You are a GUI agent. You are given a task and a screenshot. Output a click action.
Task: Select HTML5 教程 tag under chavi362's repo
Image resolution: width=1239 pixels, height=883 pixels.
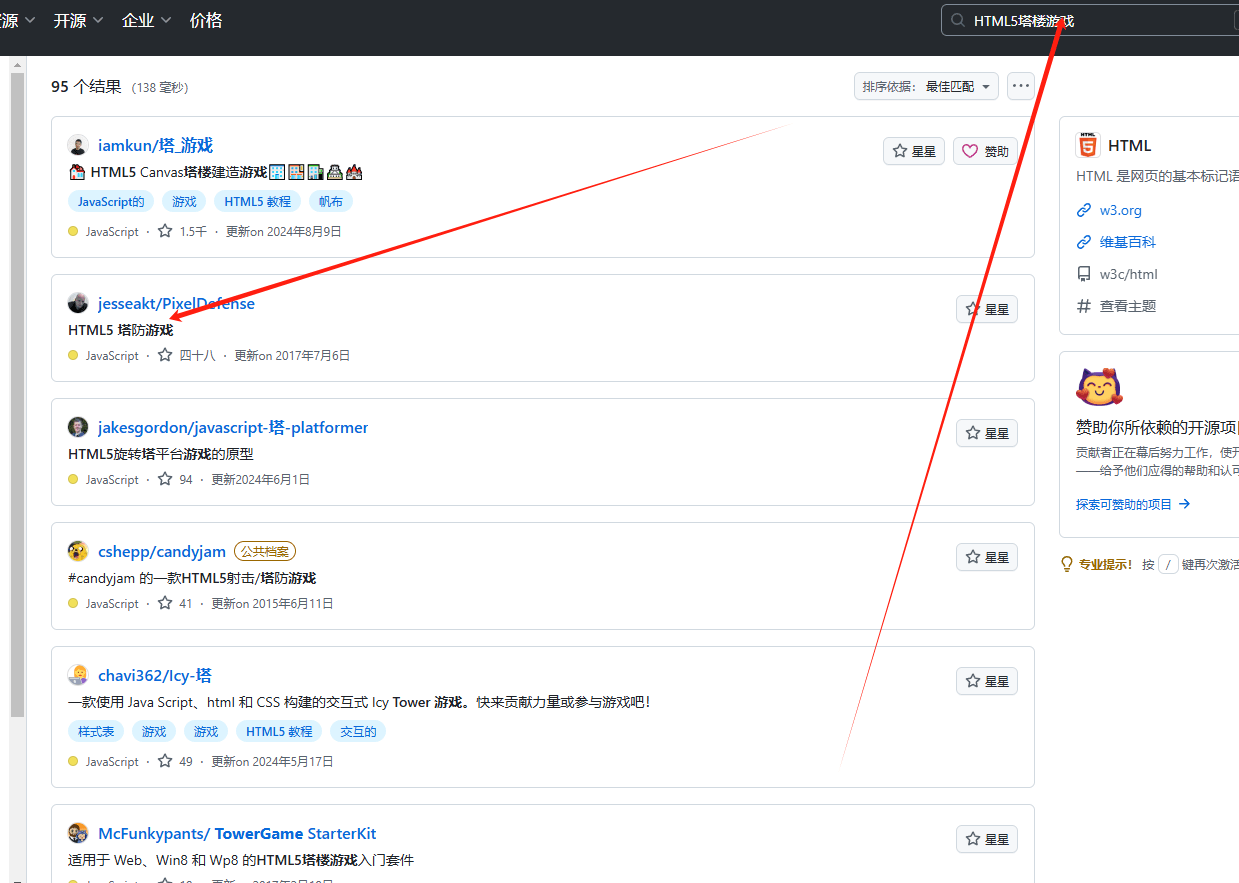pyautogui.click(x=280, y=731)
